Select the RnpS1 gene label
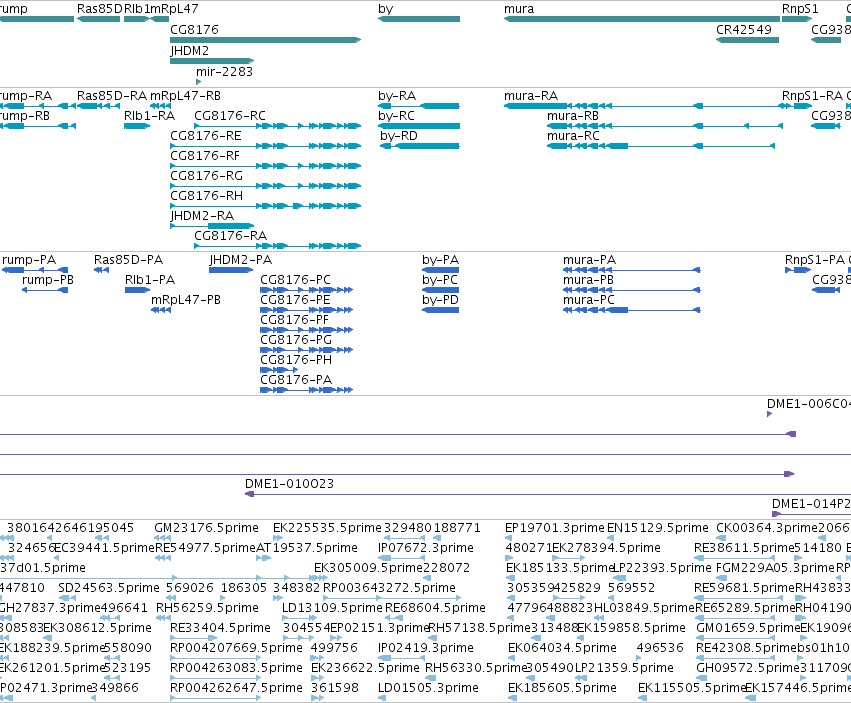This screenshot has height=703, width=851. 799,9
